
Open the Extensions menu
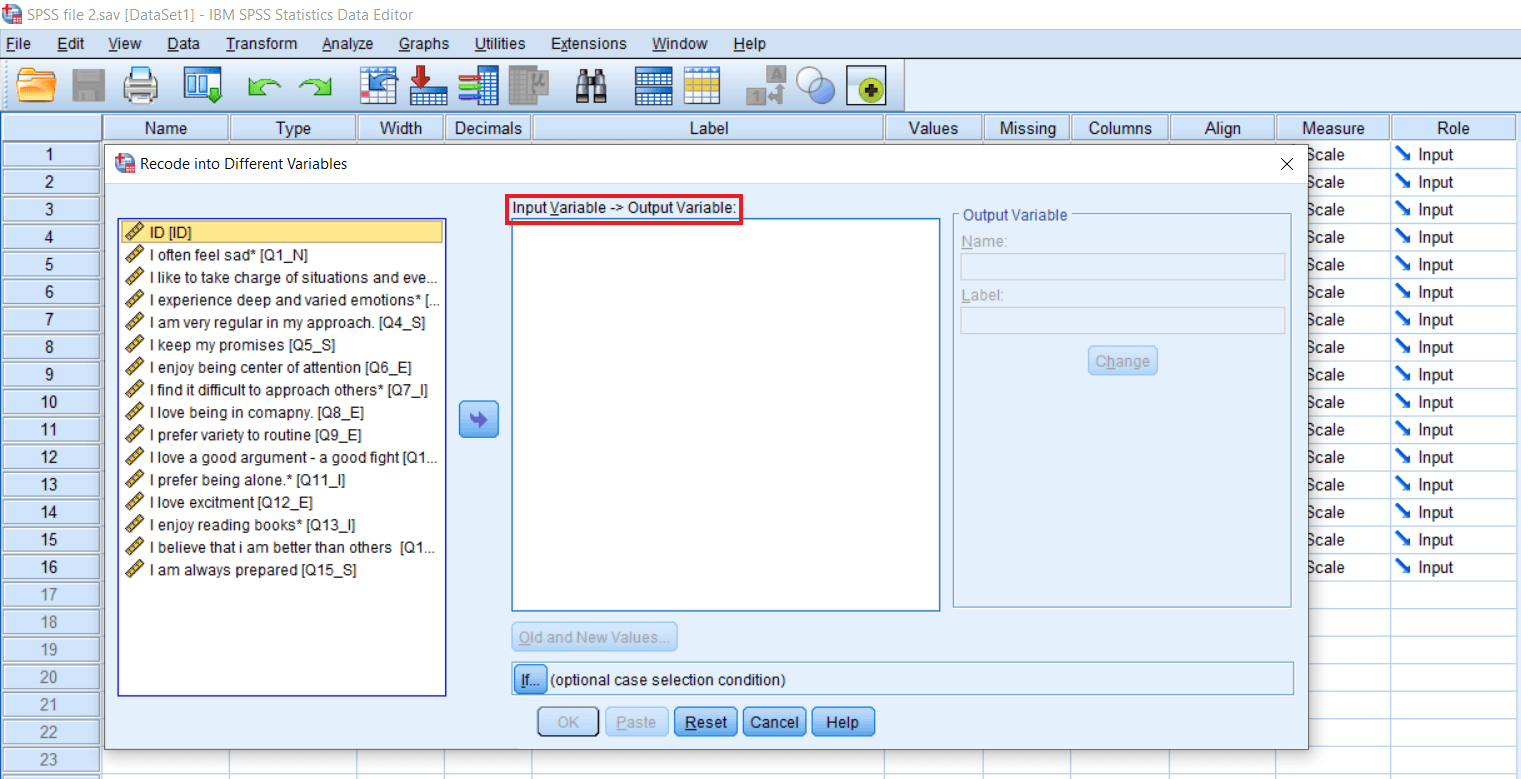click(589, 44)
